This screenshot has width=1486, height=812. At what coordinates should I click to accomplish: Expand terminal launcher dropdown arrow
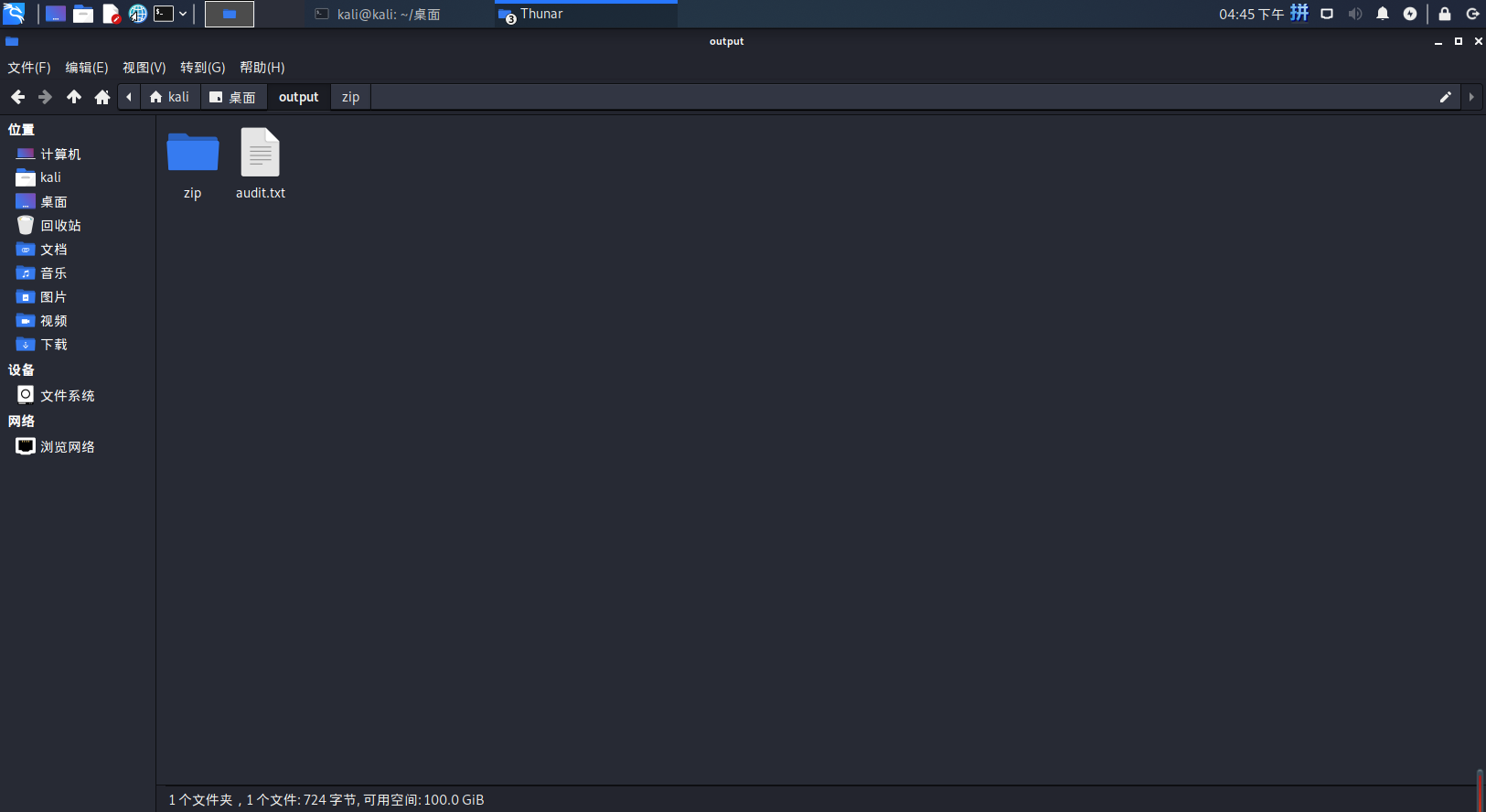coord(183,14)
